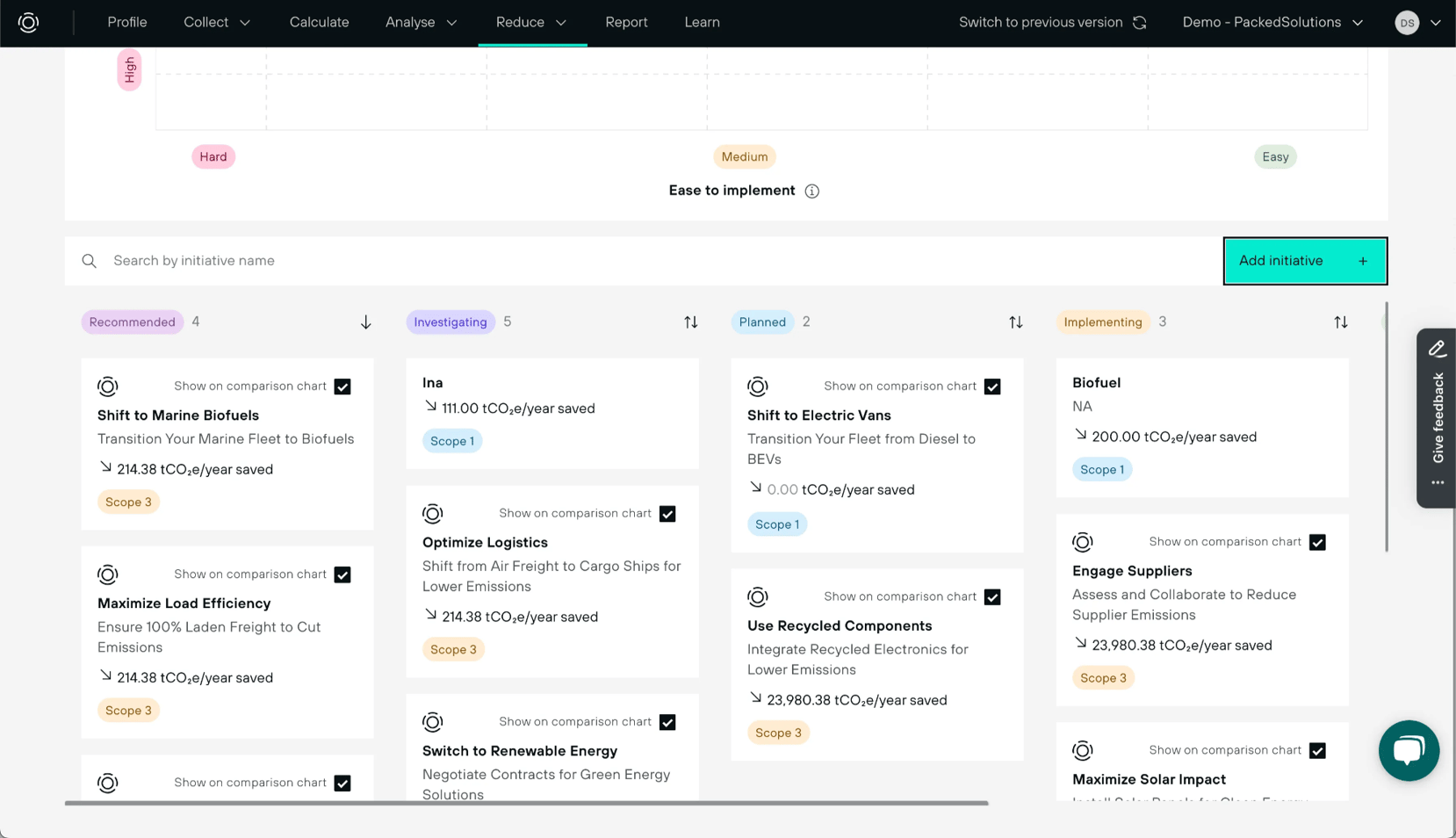Viewport: 1456px width, 838px height.
Task: Click the pencil icon on Give feedback sidebar
Action: pyautogui.click(x=1438, y=348)
